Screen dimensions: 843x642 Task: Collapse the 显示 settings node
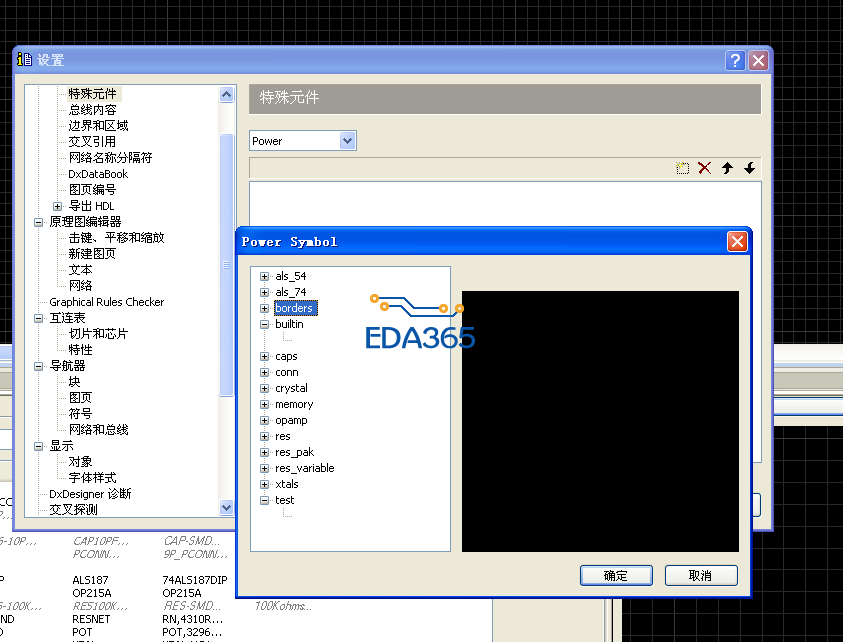38,446
